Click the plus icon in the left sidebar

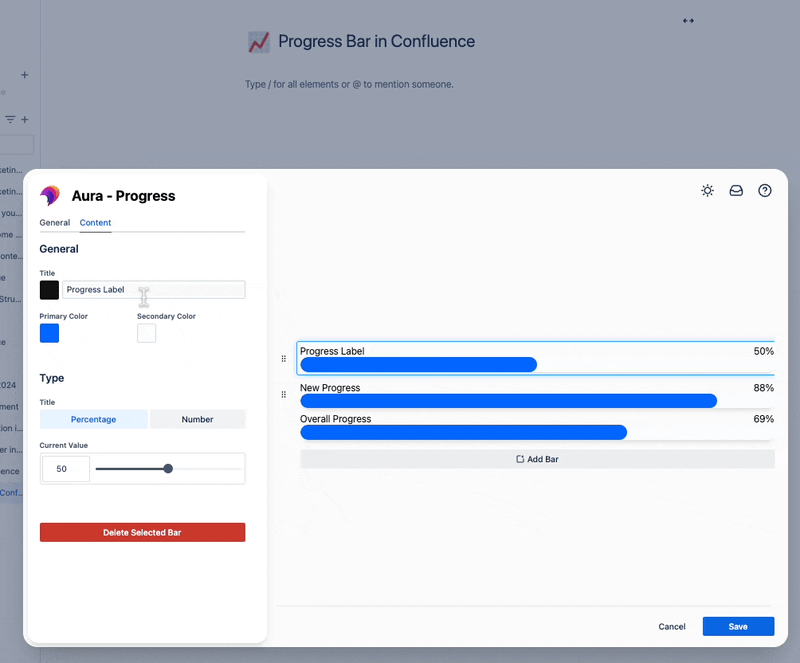(23, 75)
